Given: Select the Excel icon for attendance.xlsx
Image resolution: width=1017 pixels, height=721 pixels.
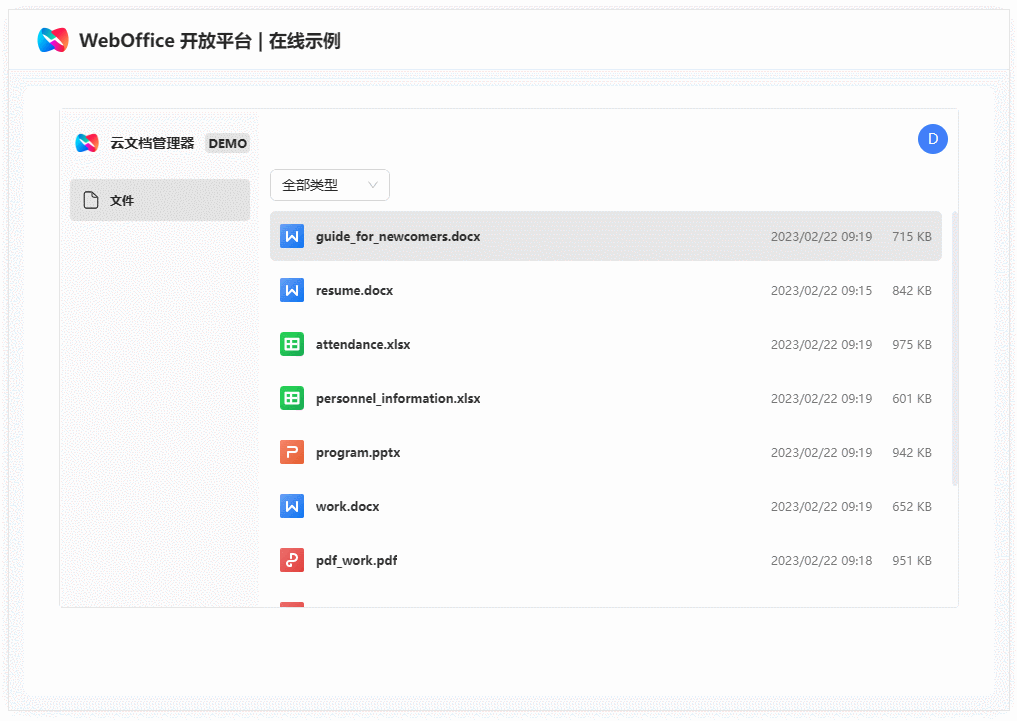Looking at the screenshot, I should pyautogui.click(x=291, y=344).
